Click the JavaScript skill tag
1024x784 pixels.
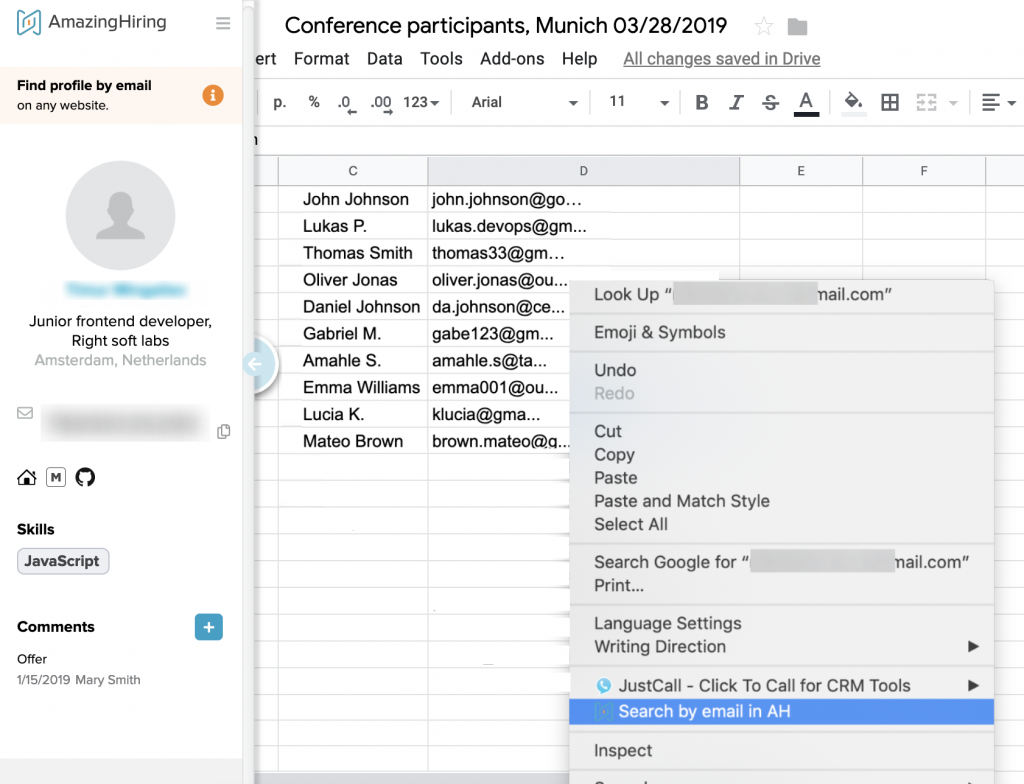click(63, 561)
